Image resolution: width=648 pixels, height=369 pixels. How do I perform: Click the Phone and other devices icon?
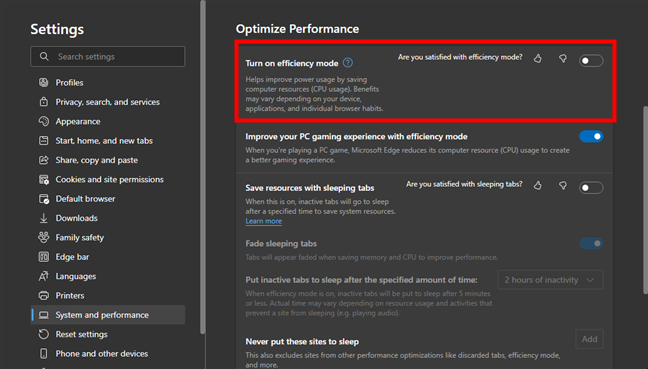click(x=43, y=353)
